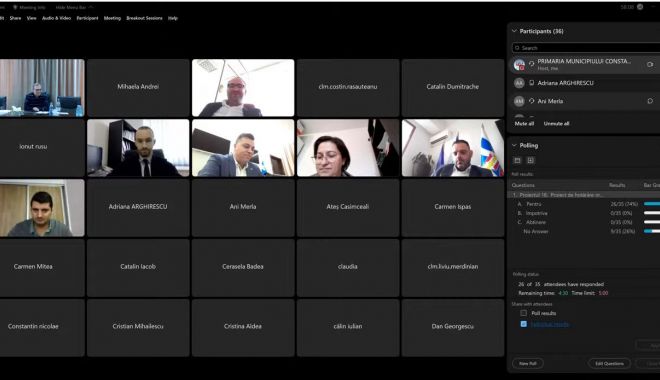Click option C. Abtinere in poll results

click(x=531, y=222)
